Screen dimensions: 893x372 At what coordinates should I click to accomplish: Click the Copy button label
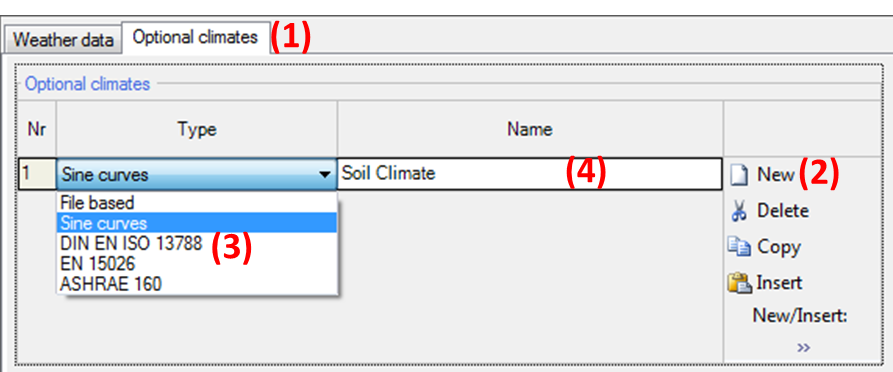coord(779,247)
